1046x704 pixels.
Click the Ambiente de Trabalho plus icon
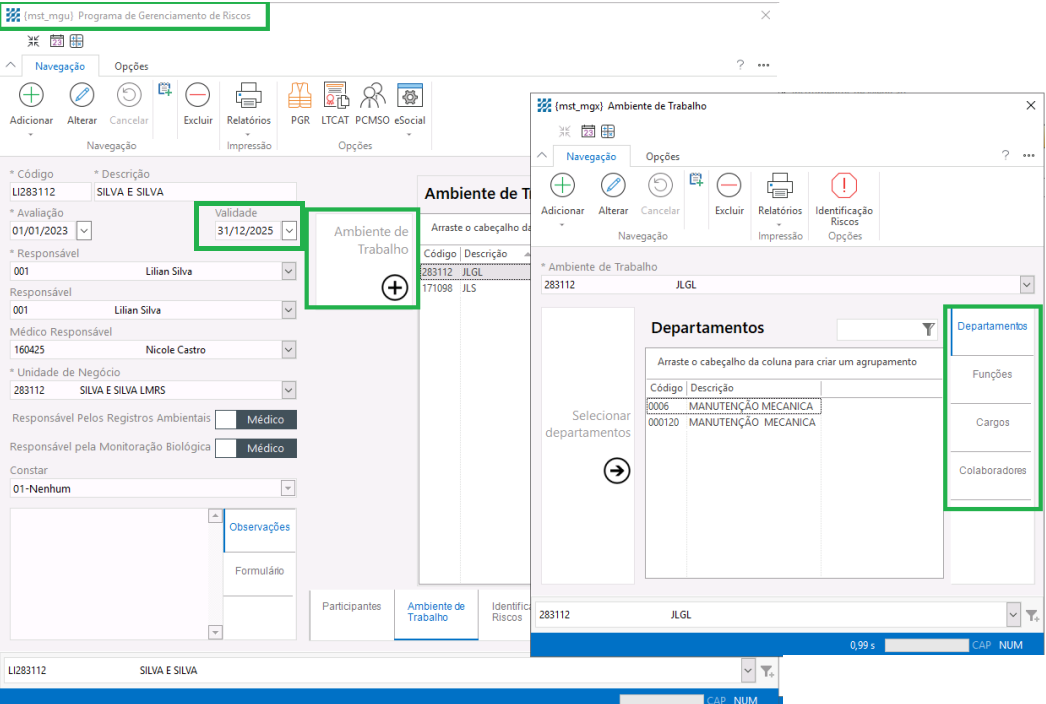395,288
